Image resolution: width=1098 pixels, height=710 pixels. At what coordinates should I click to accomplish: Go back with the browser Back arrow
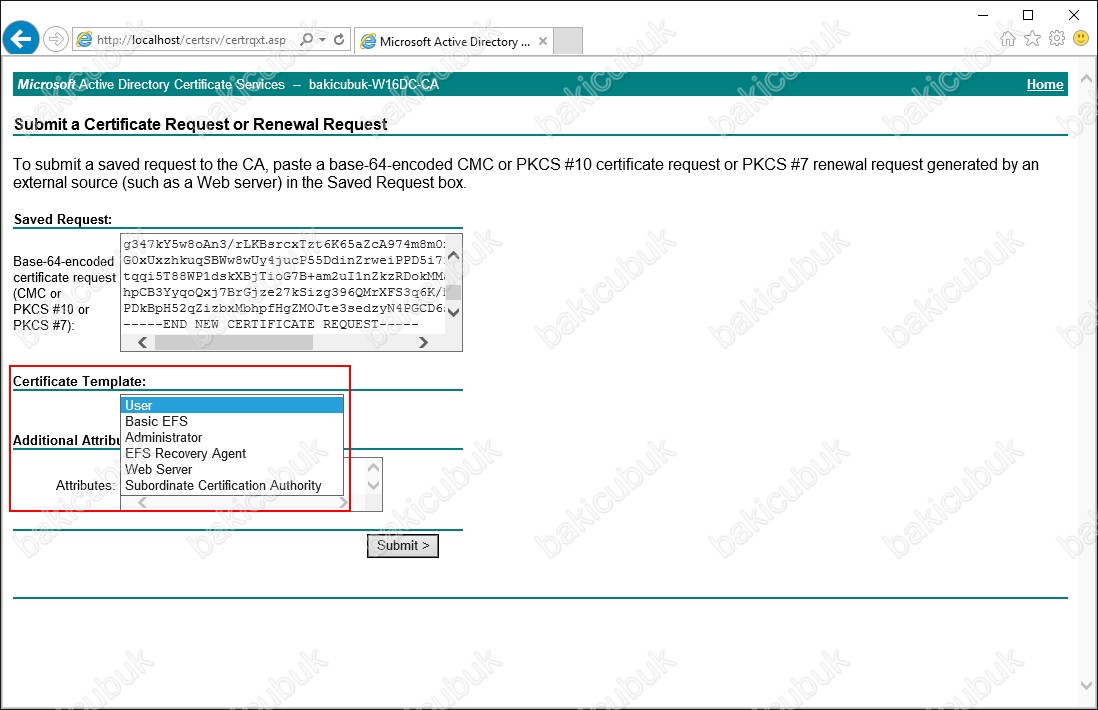coord(21,39)
